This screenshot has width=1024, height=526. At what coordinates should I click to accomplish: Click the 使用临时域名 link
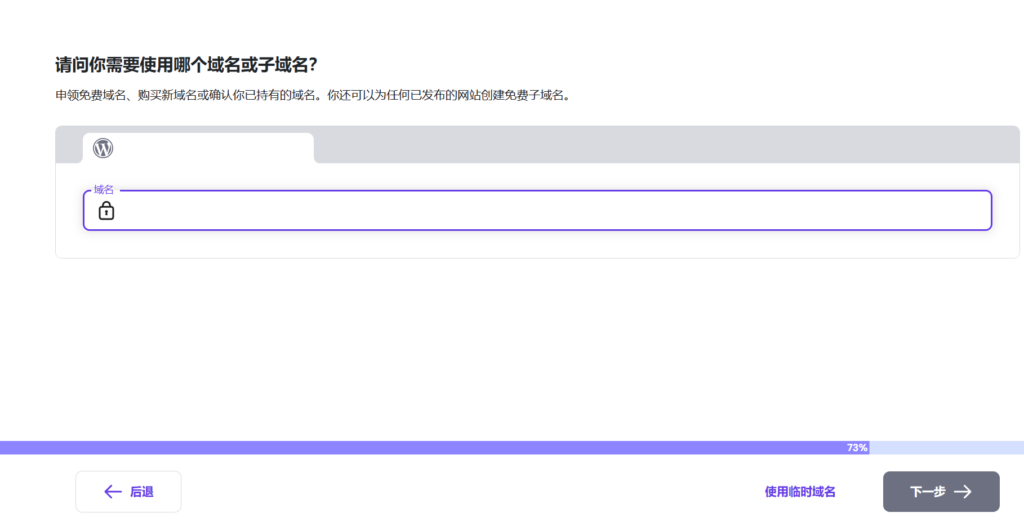pos(800,491)
